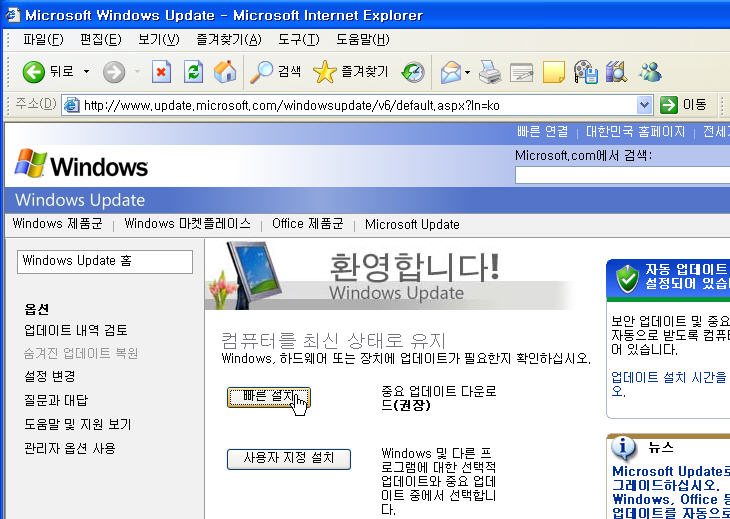
Task: Click the Messenger people icon
Action: click(x=650, y=72)
